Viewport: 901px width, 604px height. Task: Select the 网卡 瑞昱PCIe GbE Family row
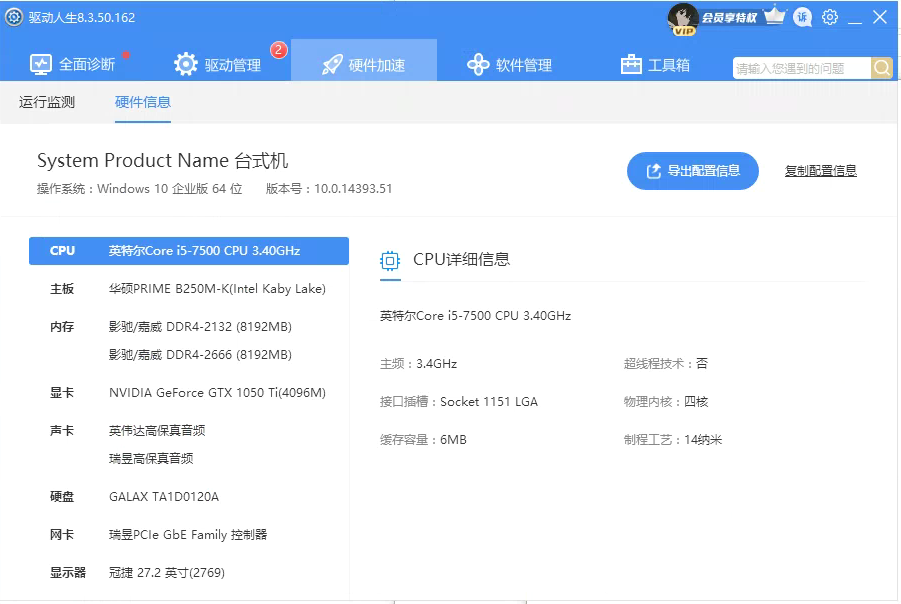click(189, 534)
